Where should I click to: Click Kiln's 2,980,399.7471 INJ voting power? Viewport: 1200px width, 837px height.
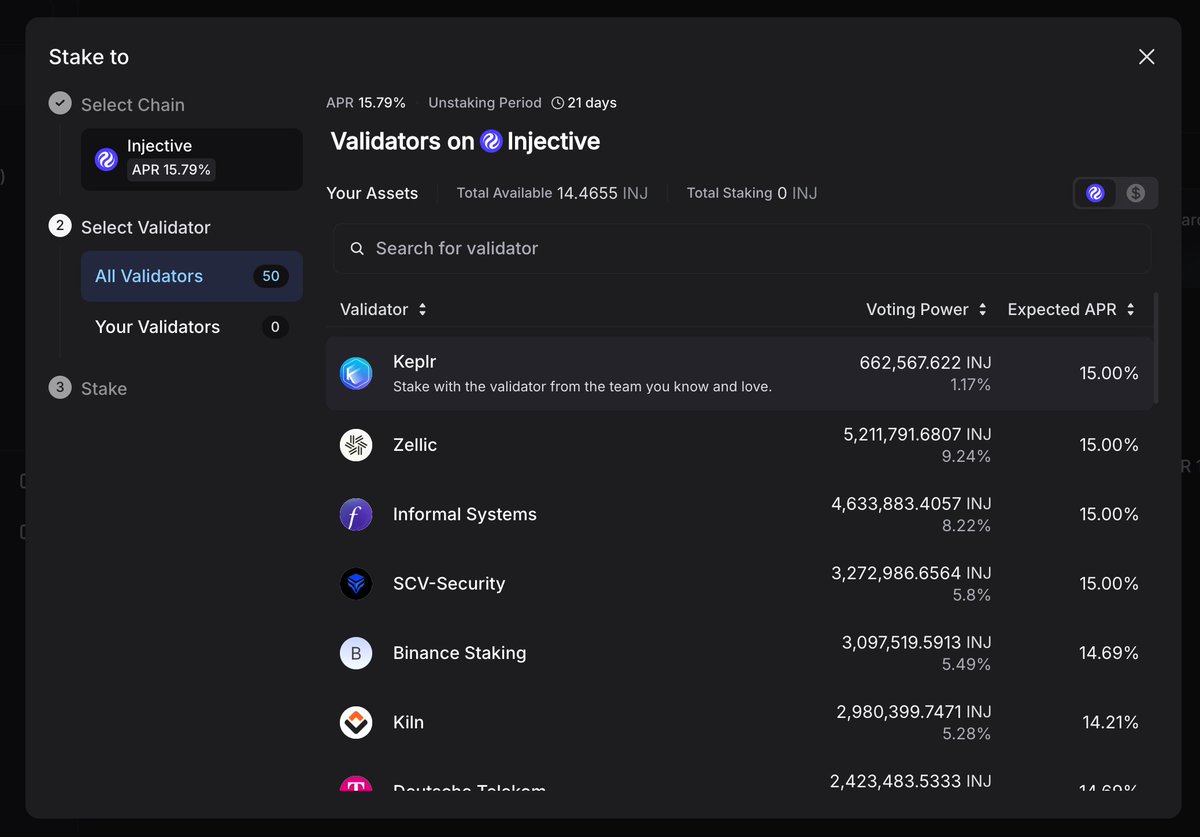[914, 712]
